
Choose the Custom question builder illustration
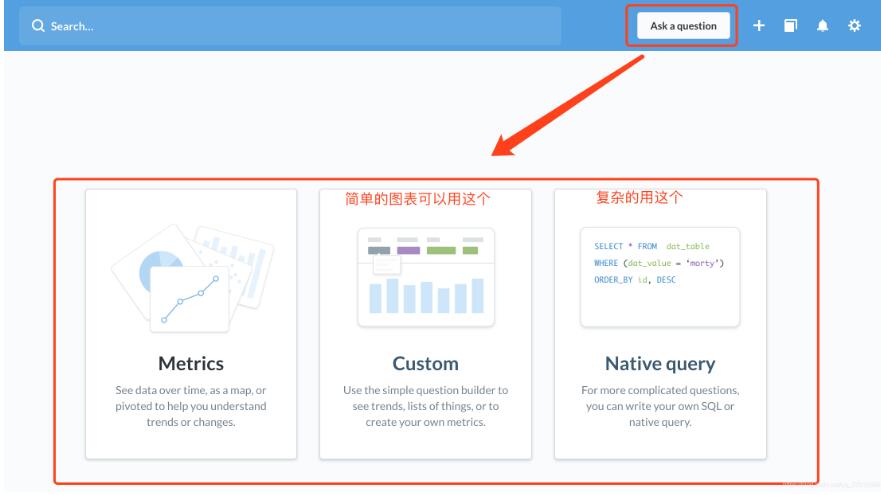click(x=425, y=277)
